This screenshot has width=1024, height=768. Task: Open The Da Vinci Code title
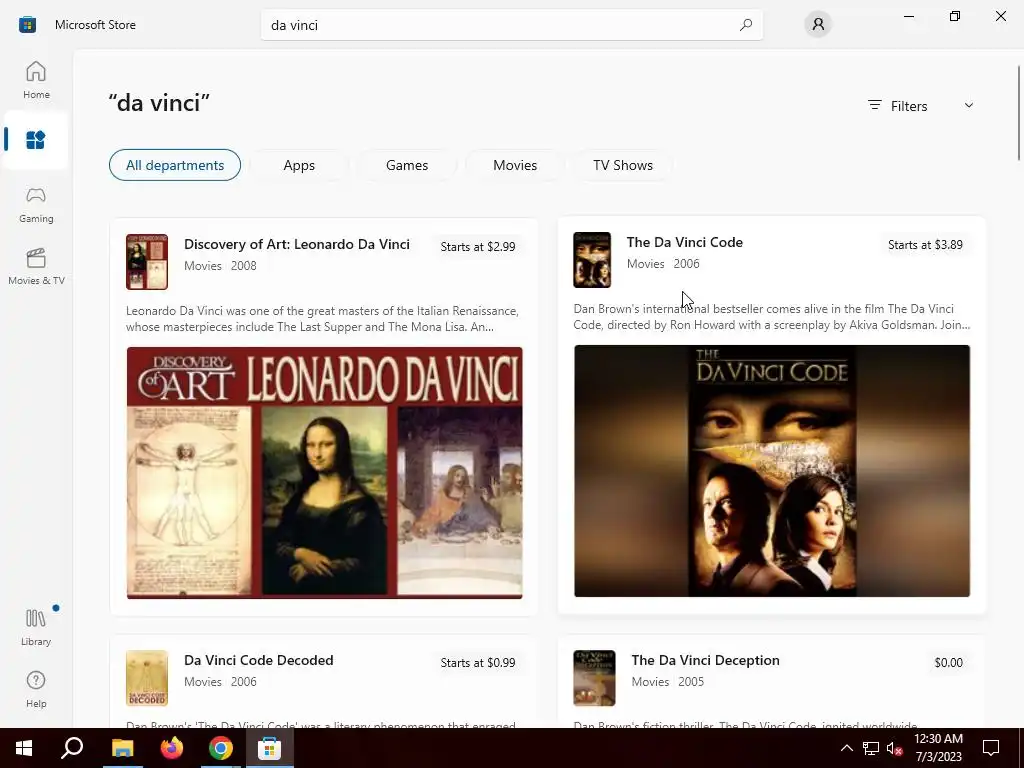tap(684, 242)
